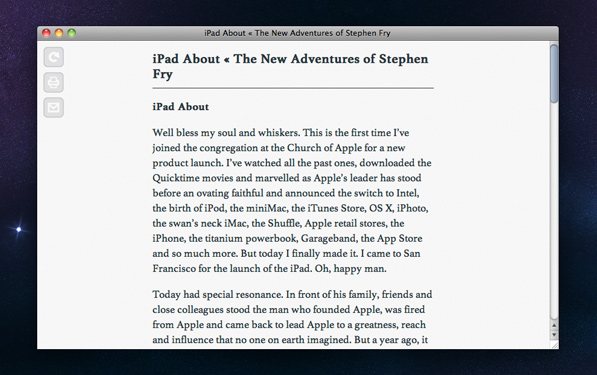The width and height of the screenshot is (597, 375).
Task: Click the scrollbar up arrow
Action: click(554, 326)
